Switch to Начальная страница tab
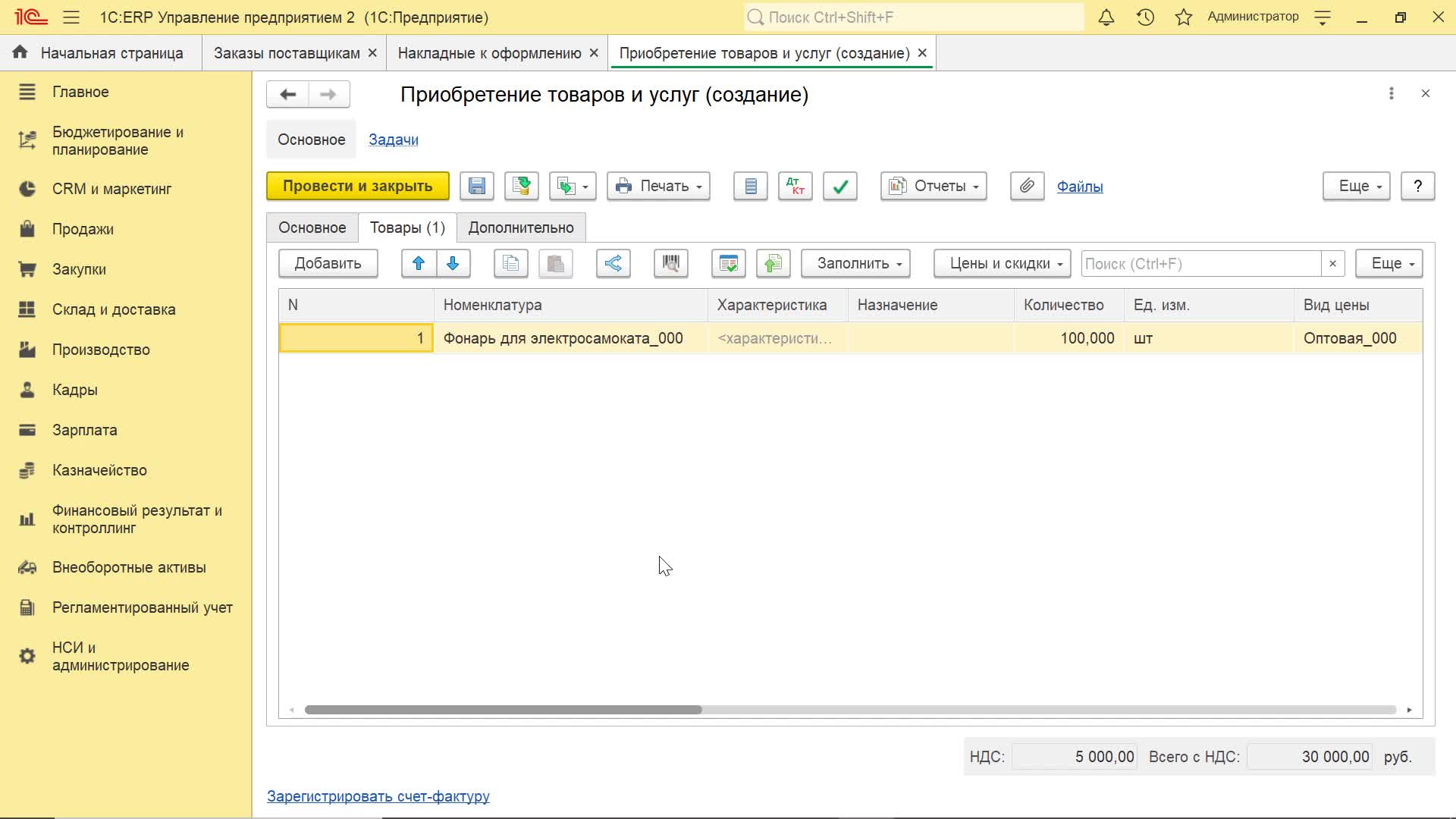The height and width of the screenshot is (819, 1456). tap(102, 53)
